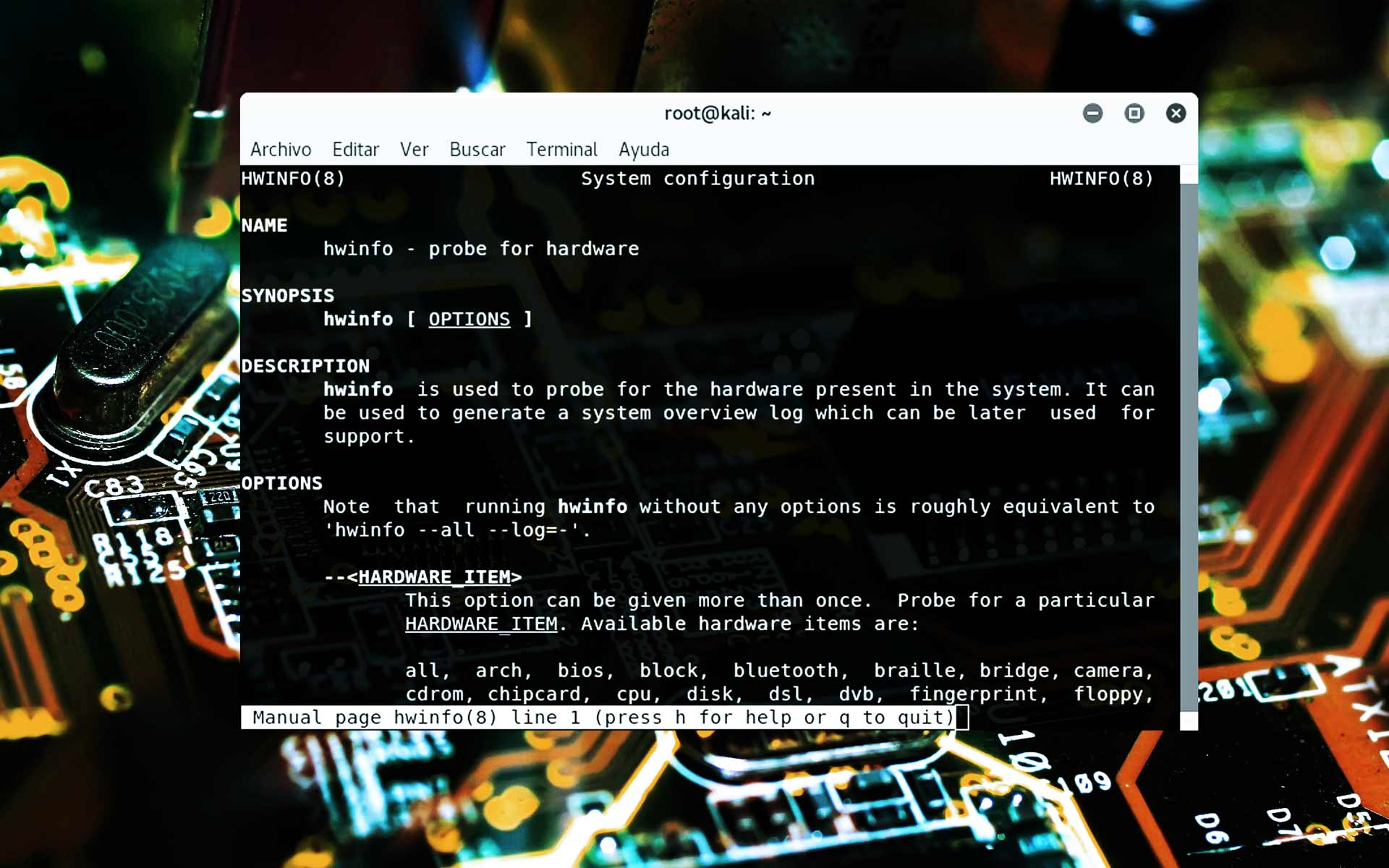1389x868 pixels.
Task: Click the close window icon
Action: [x=1176, y=114]
